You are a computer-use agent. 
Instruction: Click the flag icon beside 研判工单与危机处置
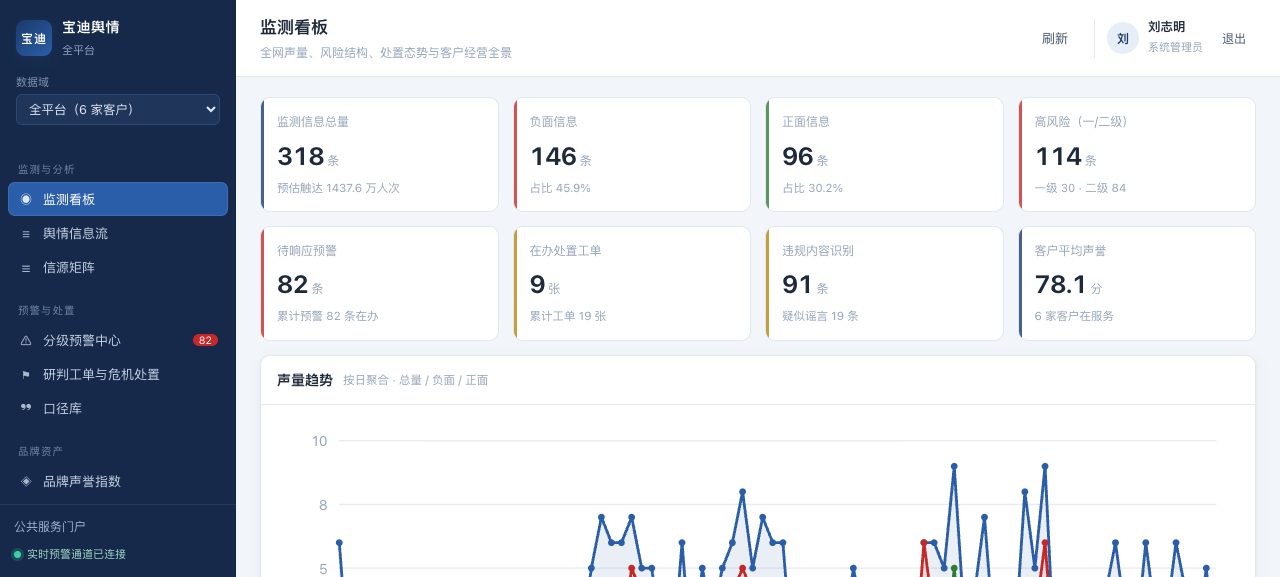[26, 375]
